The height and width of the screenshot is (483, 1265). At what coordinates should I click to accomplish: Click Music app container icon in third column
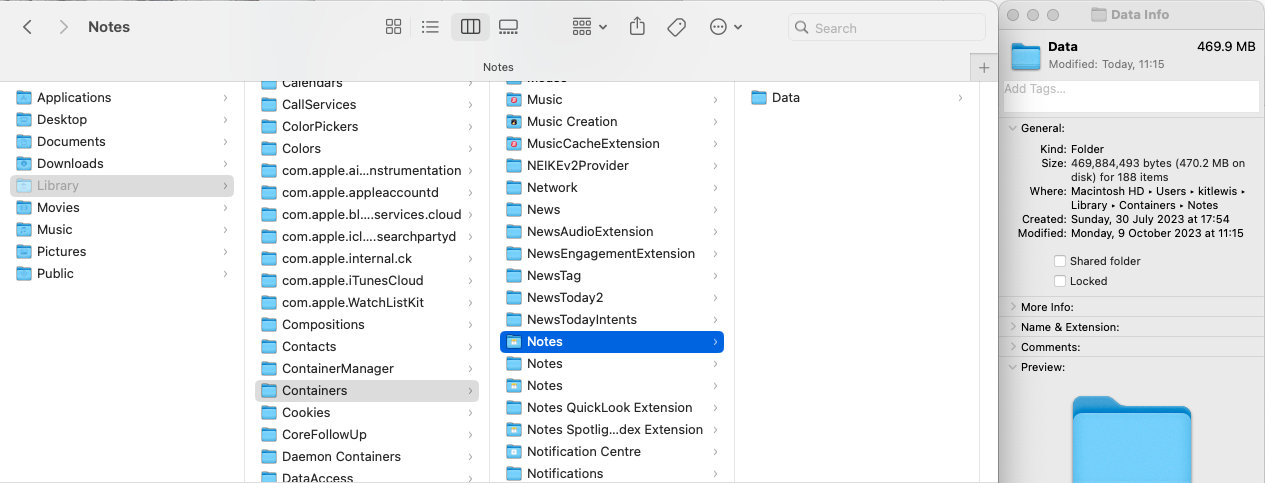[x=514, y=99]
